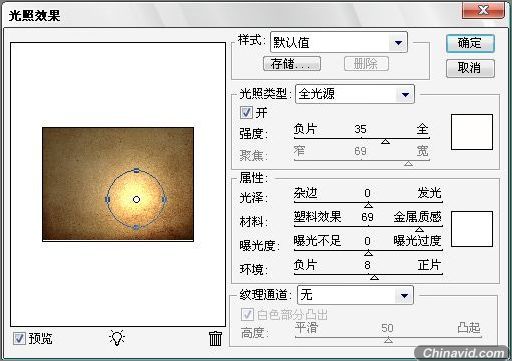Click the 删除 delete style button
The image size is (512, 361).
coord(366,63)
